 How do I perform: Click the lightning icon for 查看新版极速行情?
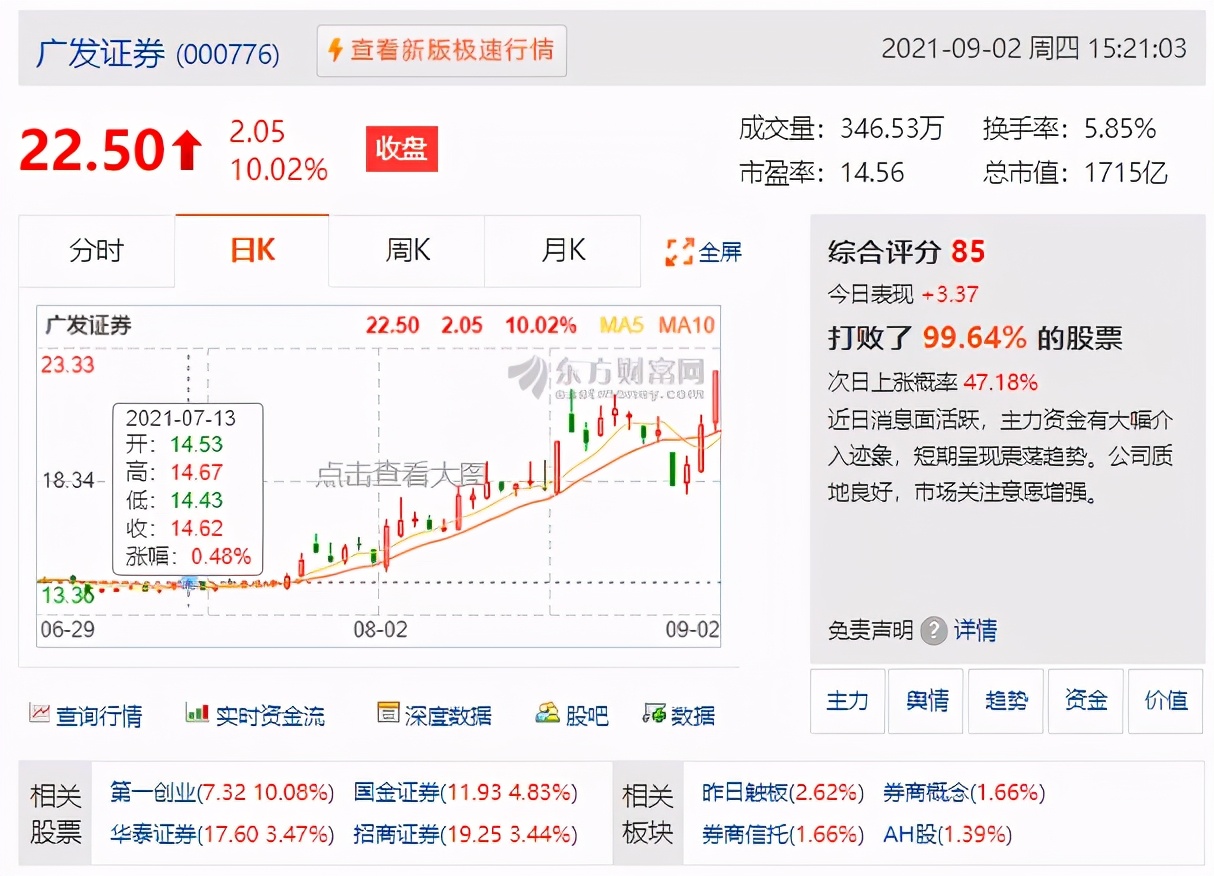click(333, 51)
